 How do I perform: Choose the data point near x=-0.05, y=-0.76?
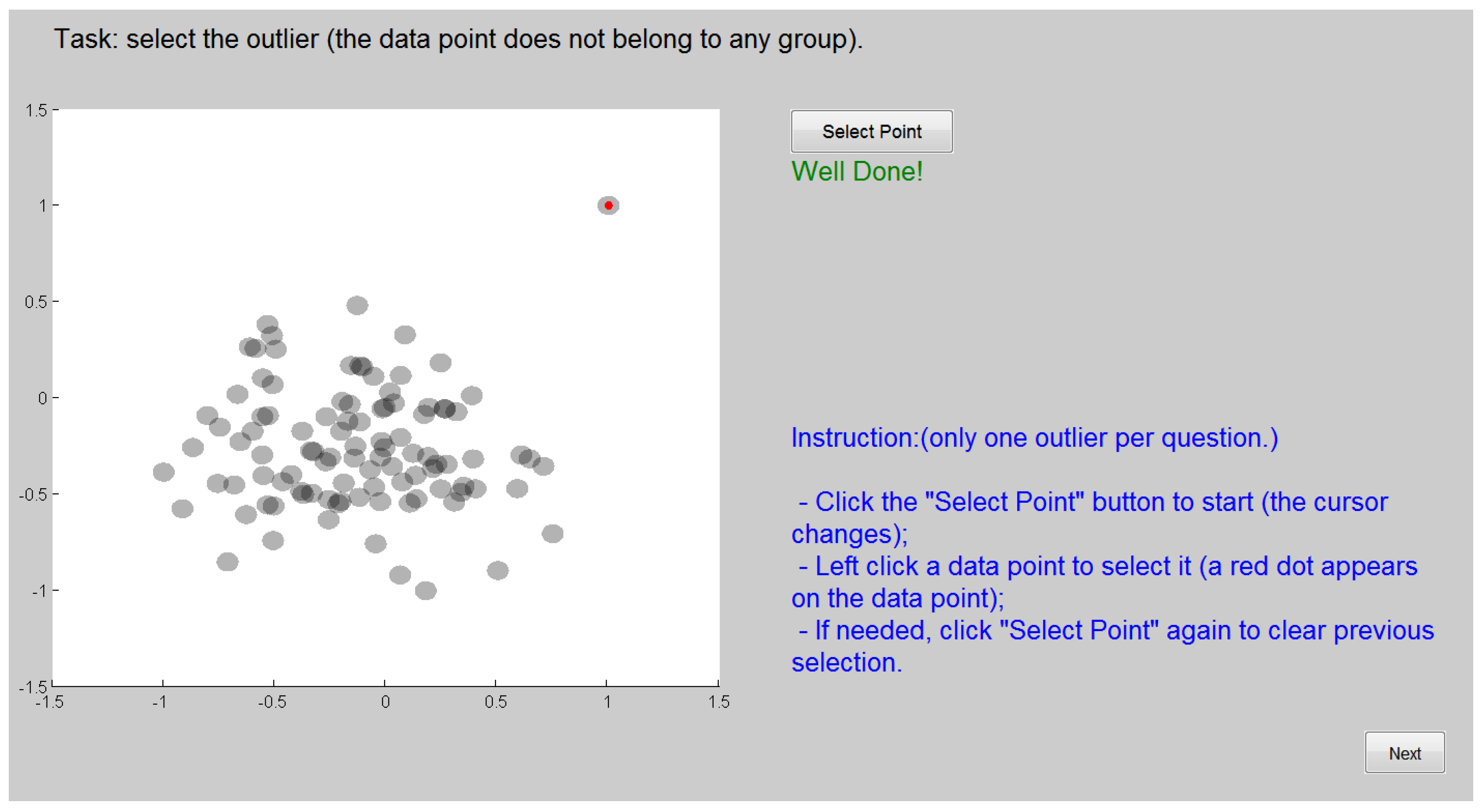coord(376,543)
